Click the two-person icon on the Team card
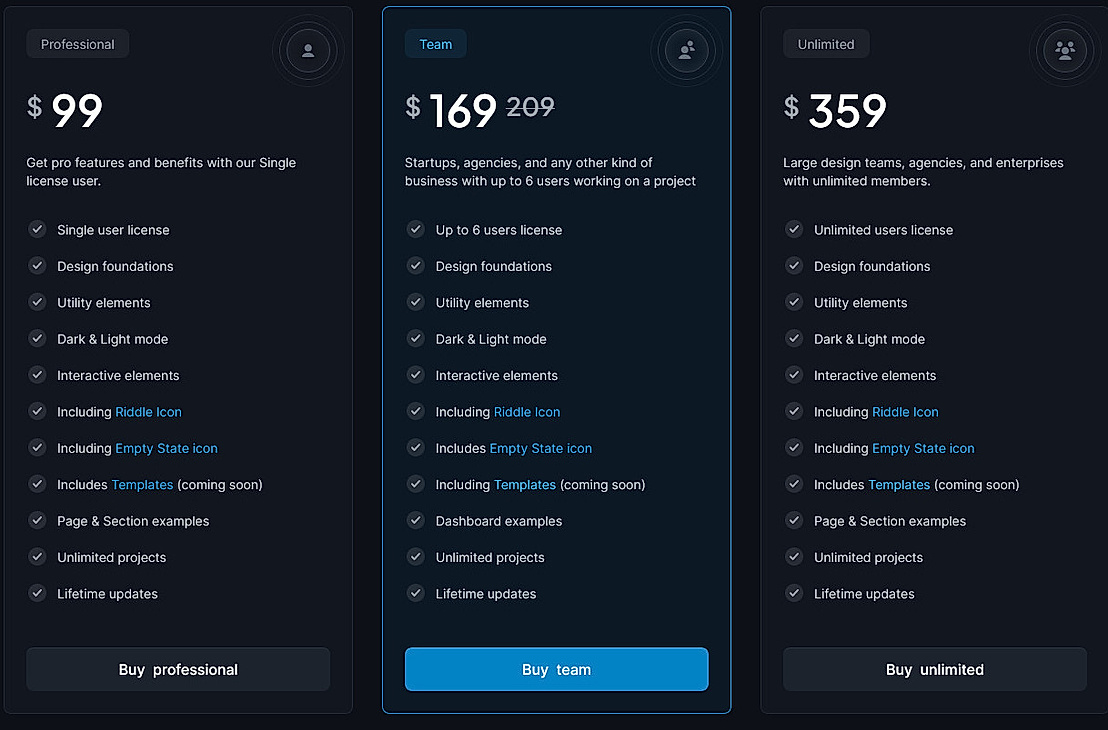 [686, 51]
